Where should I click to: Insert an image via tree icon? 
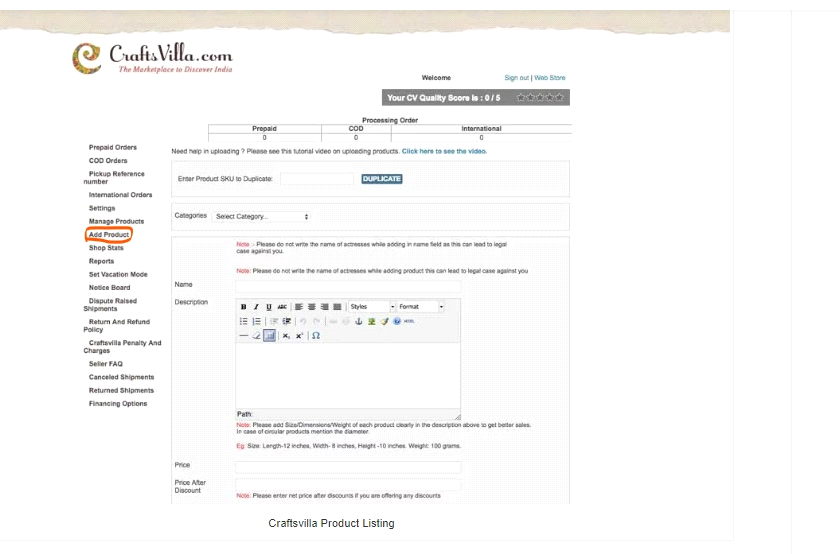click(372, 321)
